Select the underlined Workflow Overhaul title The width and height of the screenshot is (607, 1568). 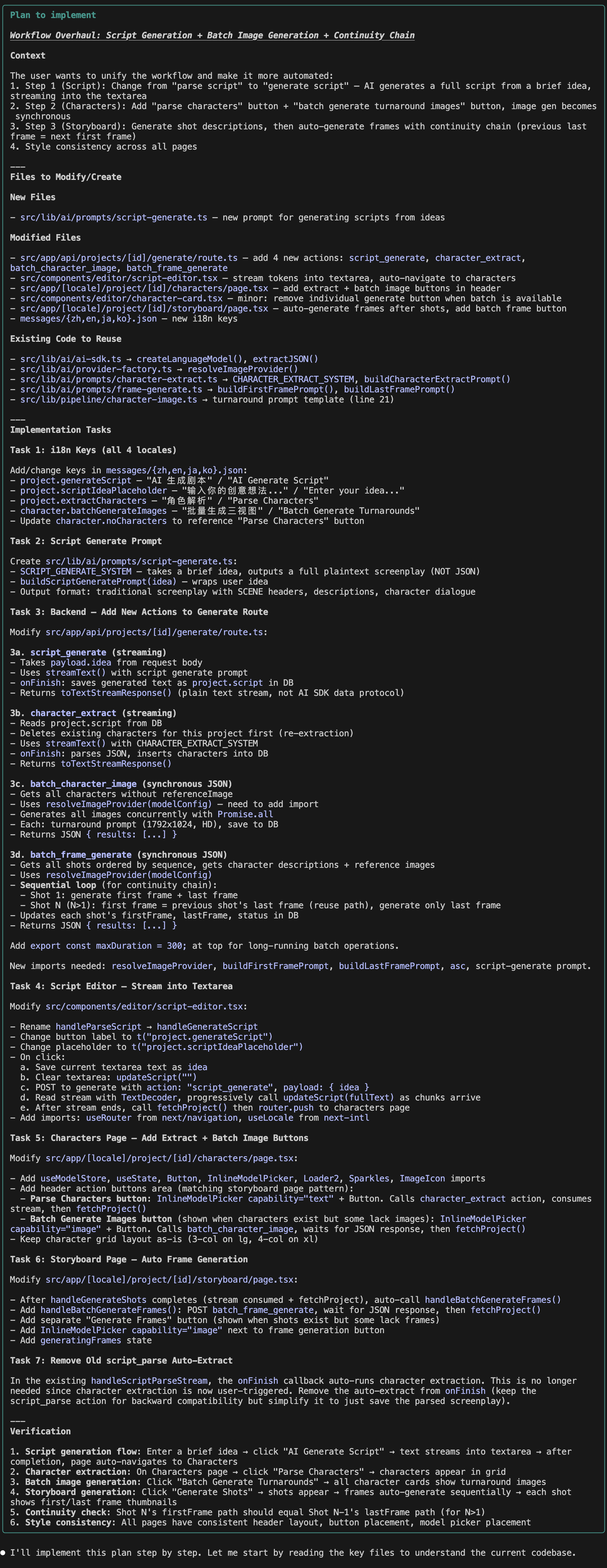click(212, 35)
